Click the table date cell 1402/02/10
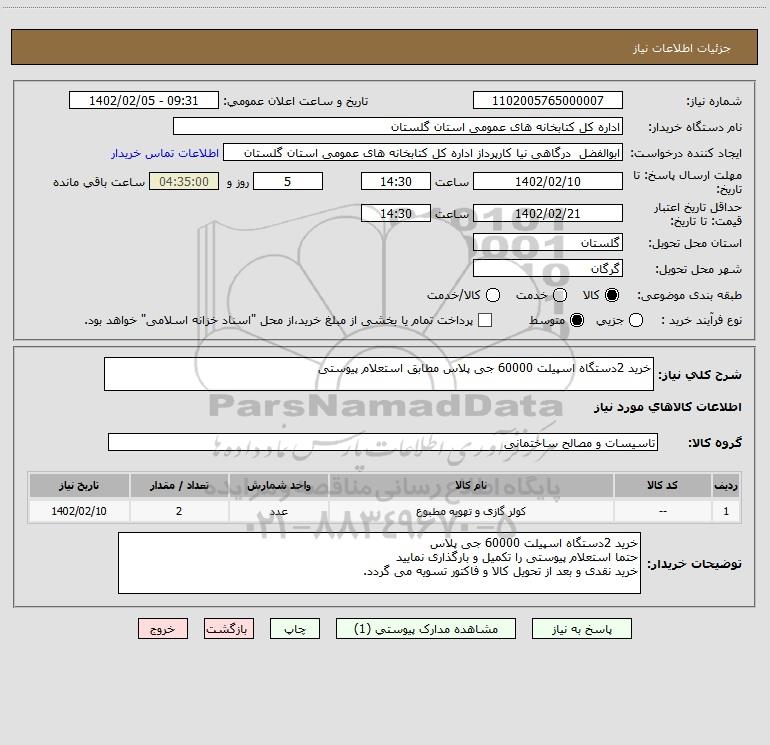Viewport: 770px width, 745px height. pos(79,511)
